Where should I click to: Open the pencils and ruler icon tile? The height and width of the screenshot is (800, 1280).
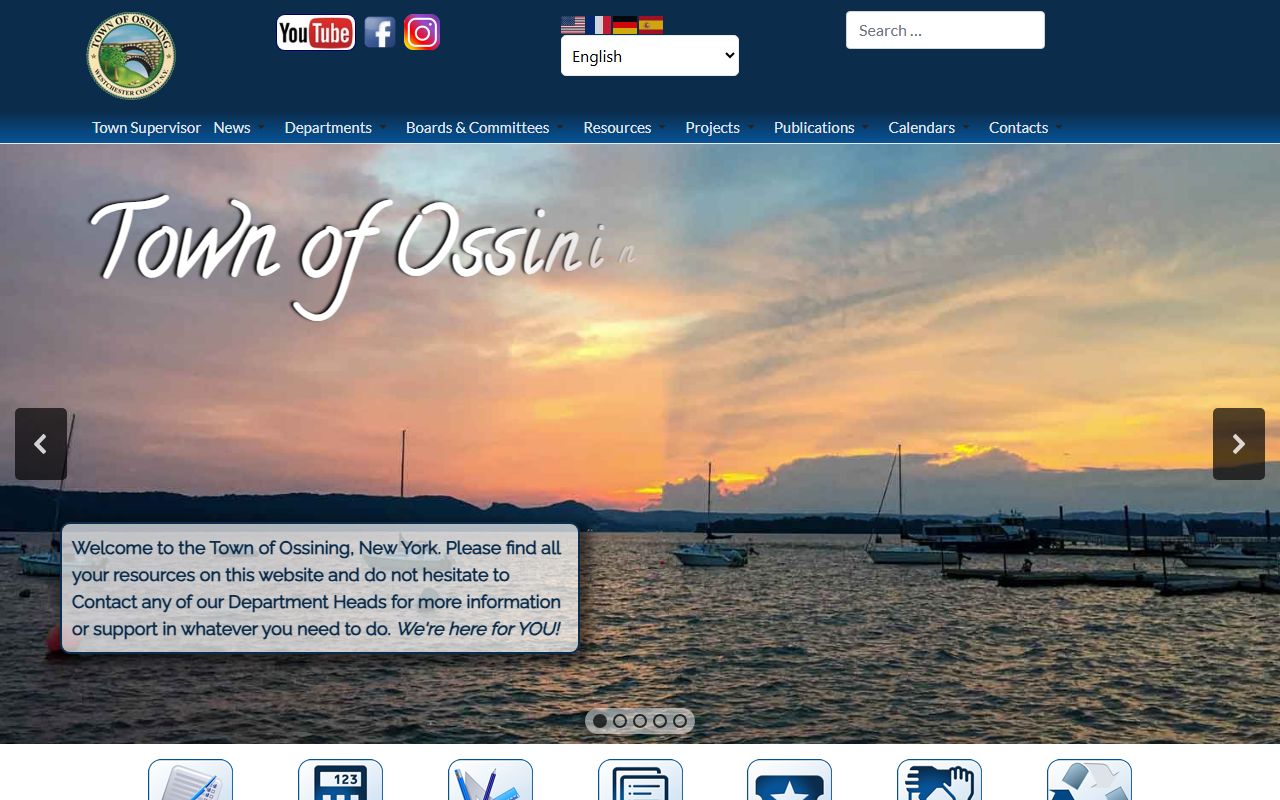coord(490,780)
